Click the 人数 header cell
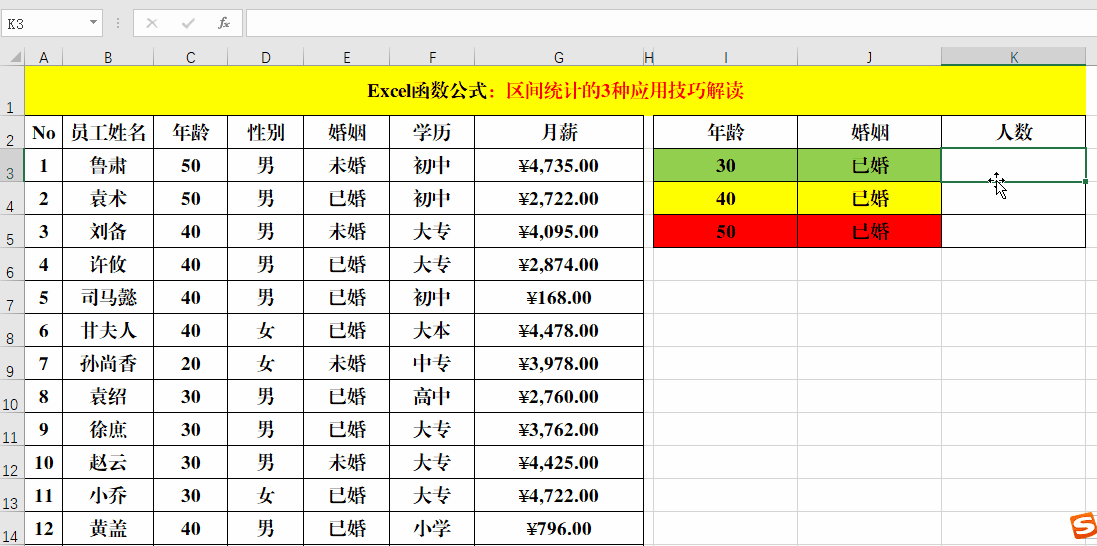1097x546 pixels. pyautogui.click(x=1014, y=132)
